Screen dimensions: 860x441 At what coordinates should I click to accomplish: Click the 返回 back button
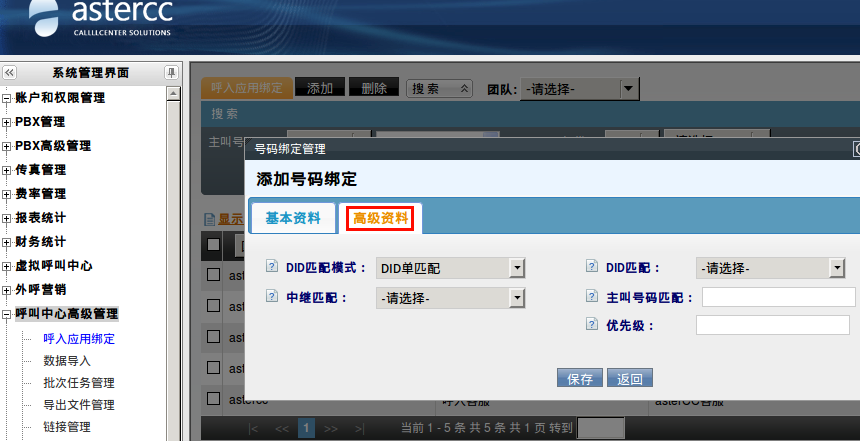tap(632, 379)
